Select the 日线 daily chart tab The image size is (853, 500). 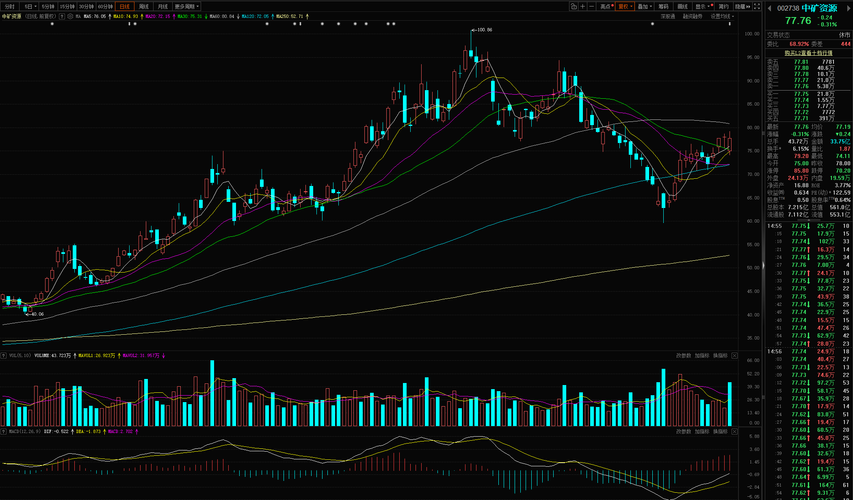point(125,7)
